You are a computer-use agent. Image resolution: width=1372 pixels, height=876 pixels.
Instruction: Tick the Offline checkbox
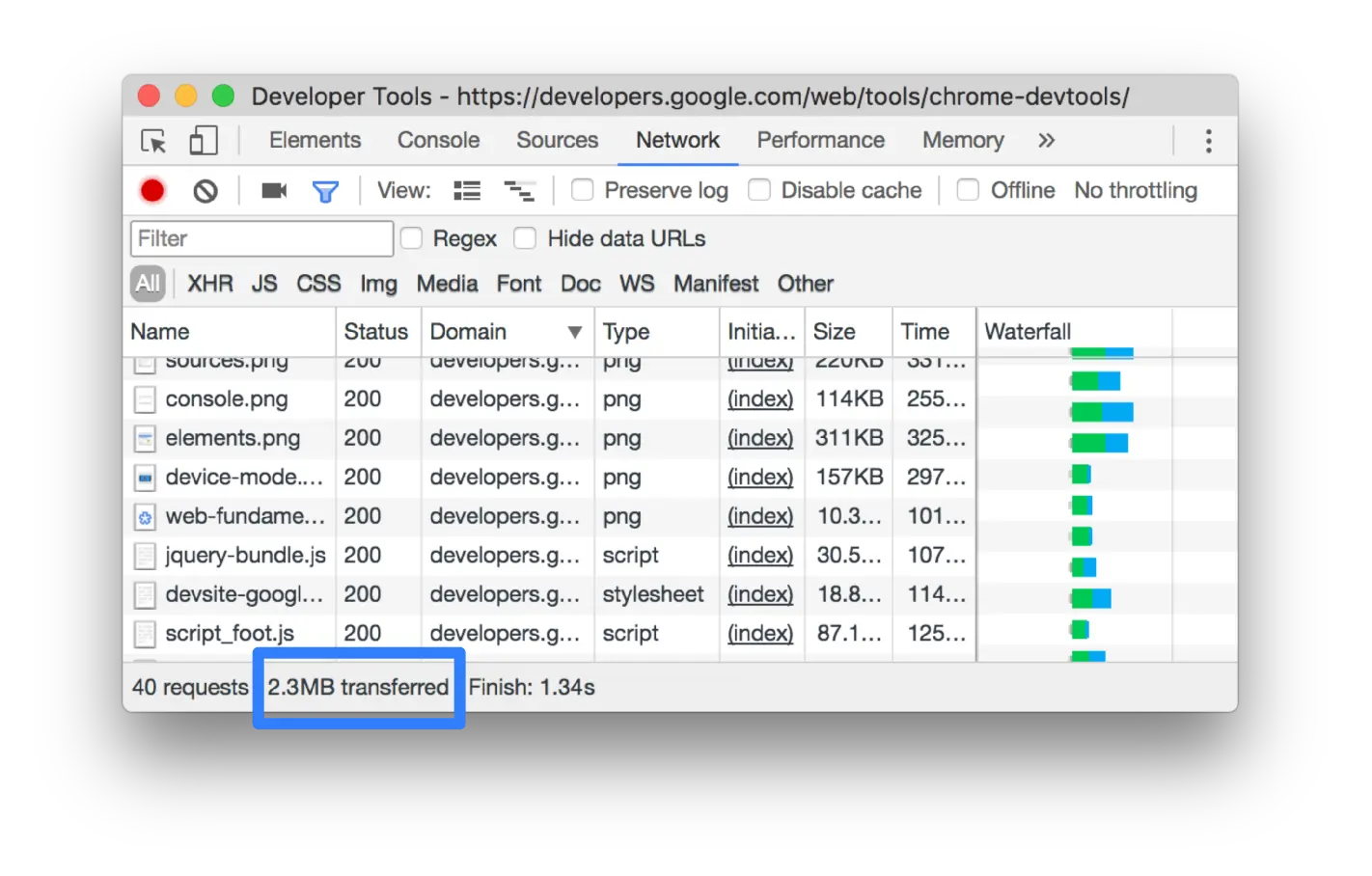pos(968,190)
